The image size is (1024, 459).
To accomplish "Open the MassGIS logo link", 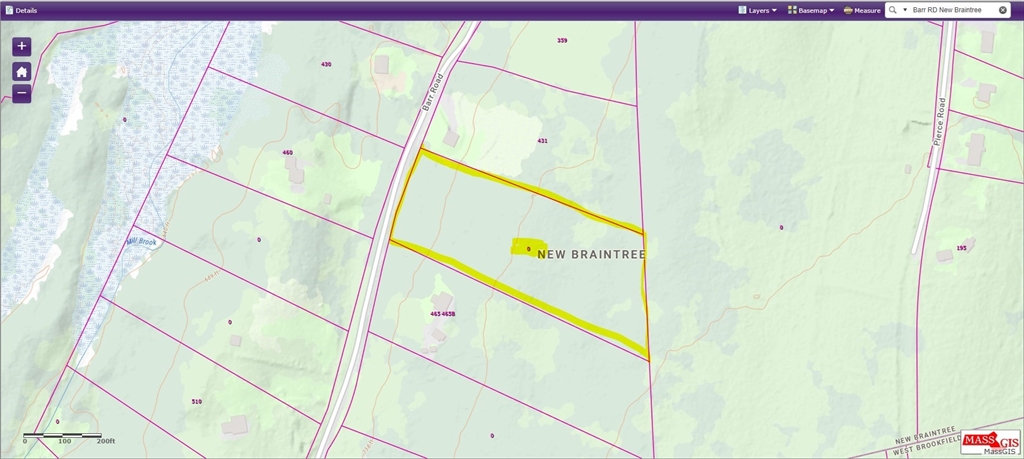I will tap(990, 442).
